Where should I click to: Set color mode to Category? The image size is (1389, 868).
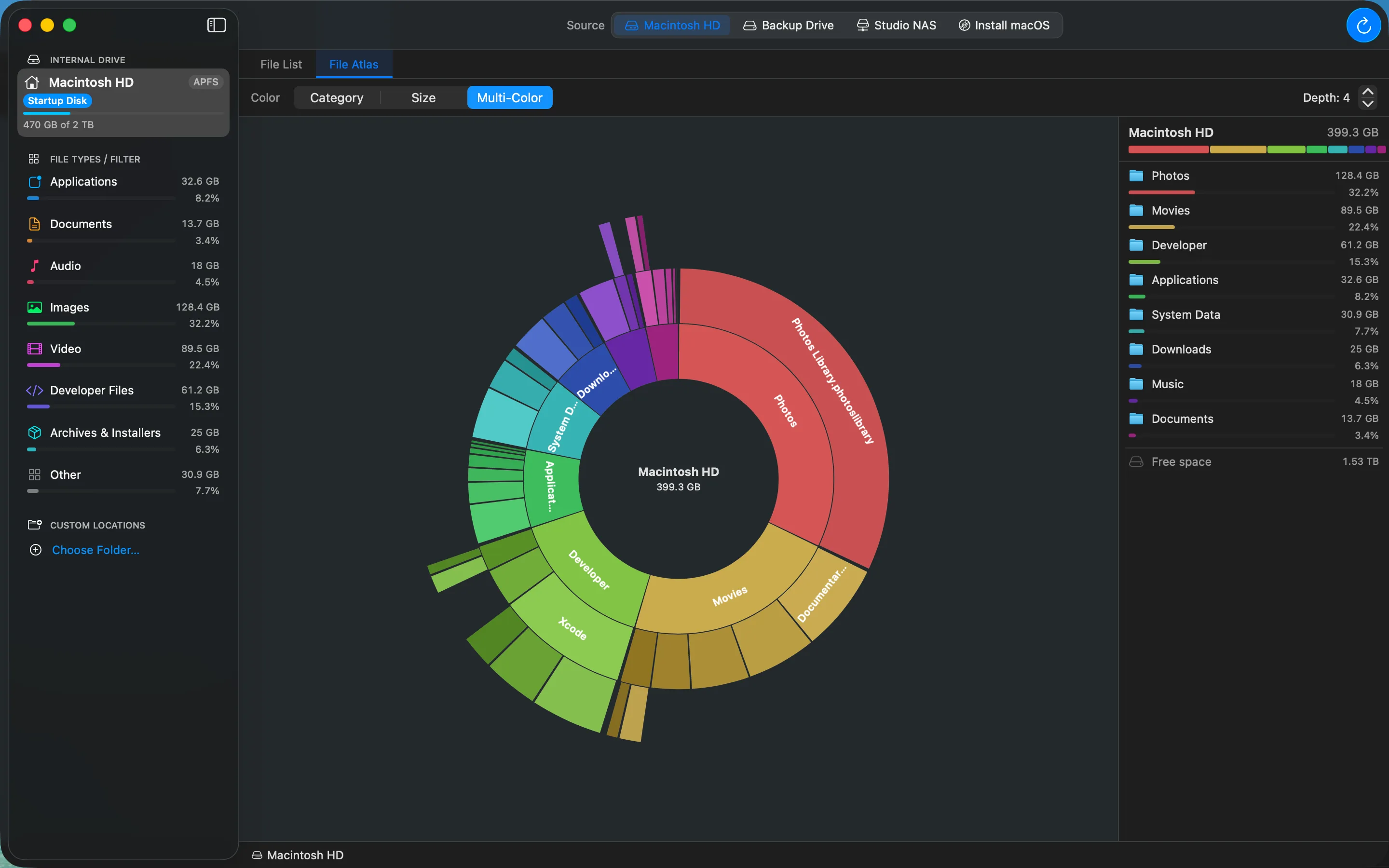337,97
